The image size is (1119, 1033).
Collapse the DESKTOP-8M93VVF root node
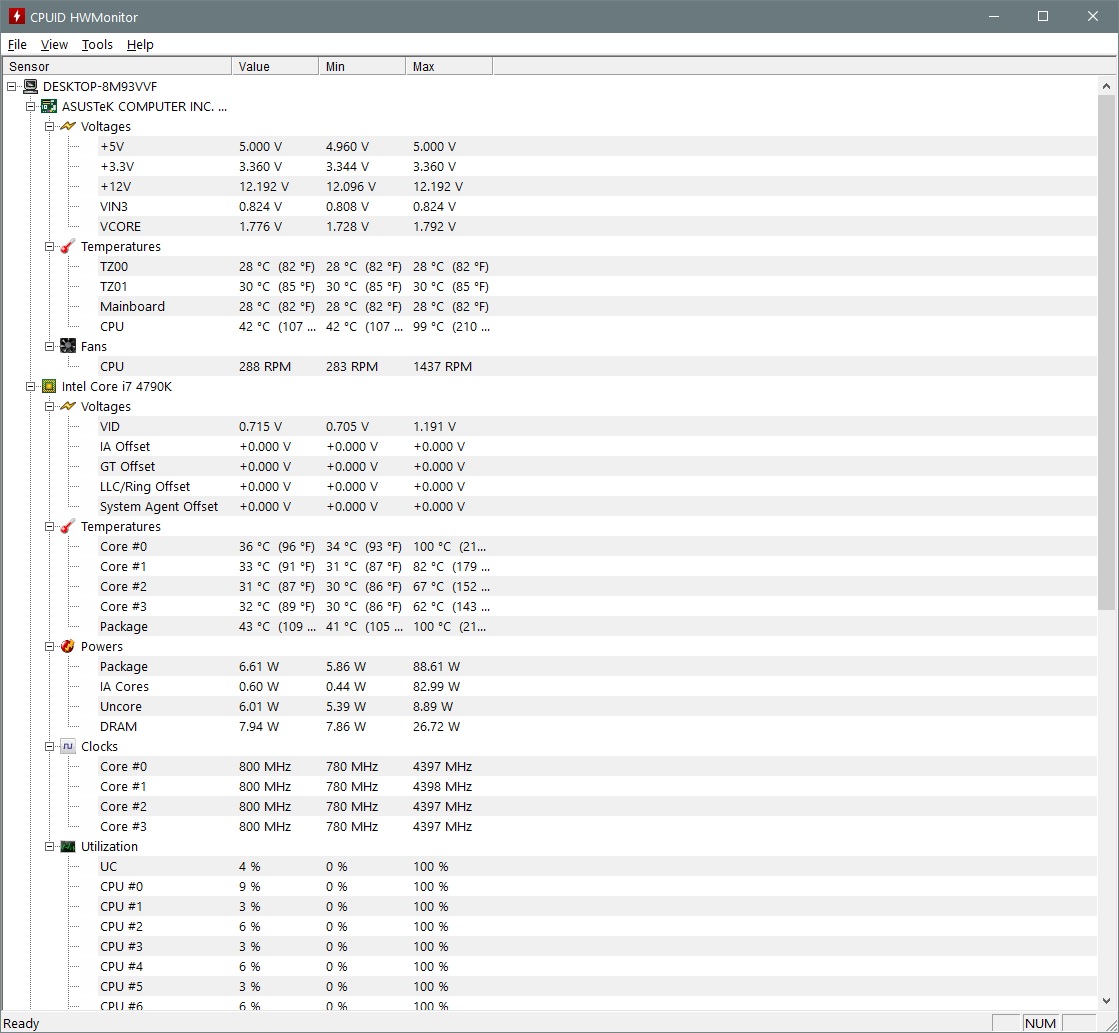11,86
